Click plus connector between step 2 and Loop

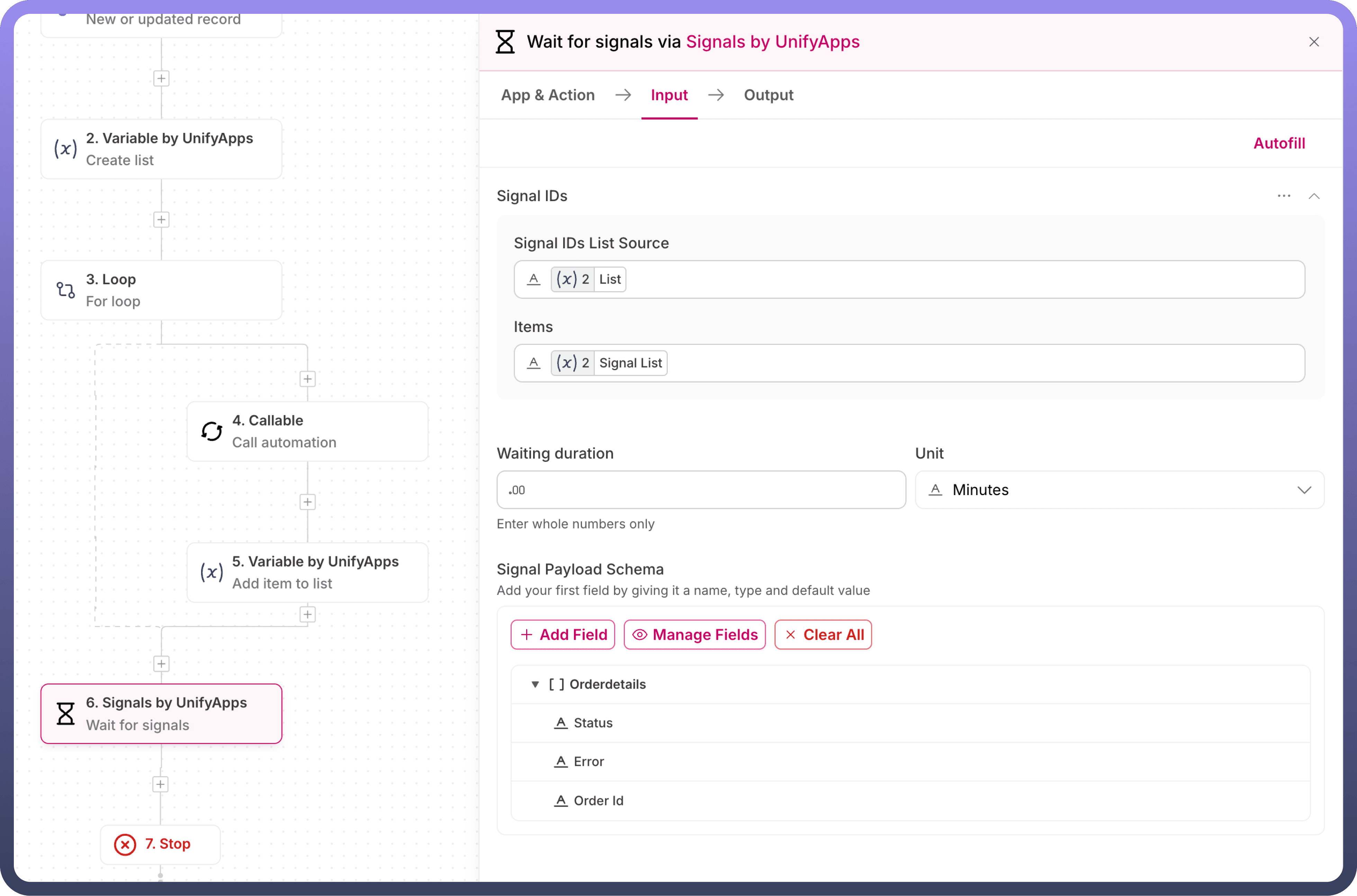click(x=161, y=219)
